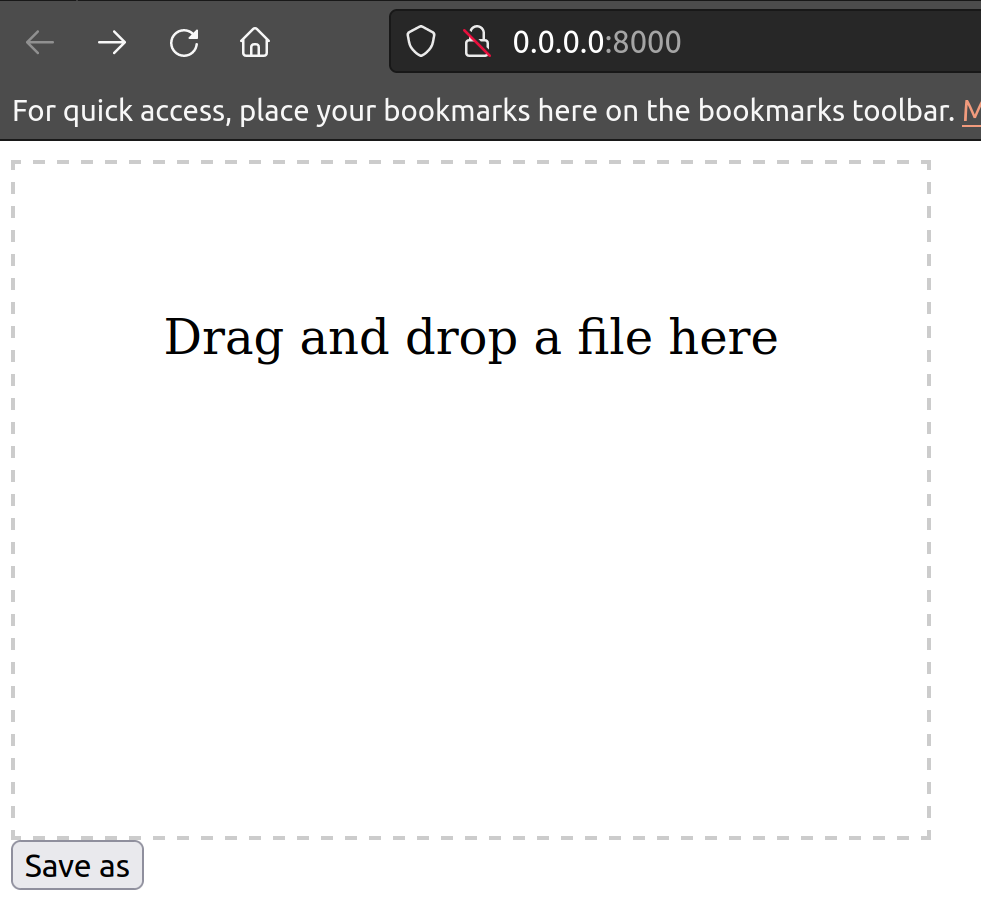Open the browser home page icon

254,42
